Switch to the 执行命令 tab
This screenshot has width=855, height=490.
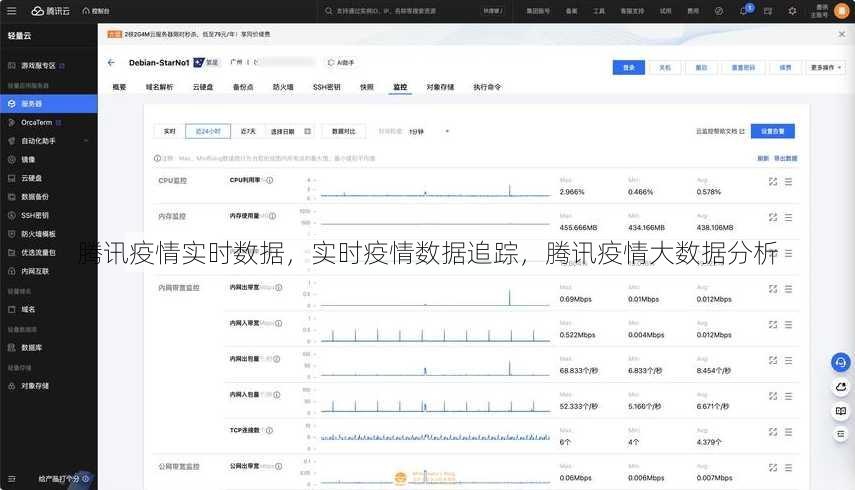coord(487,87)
